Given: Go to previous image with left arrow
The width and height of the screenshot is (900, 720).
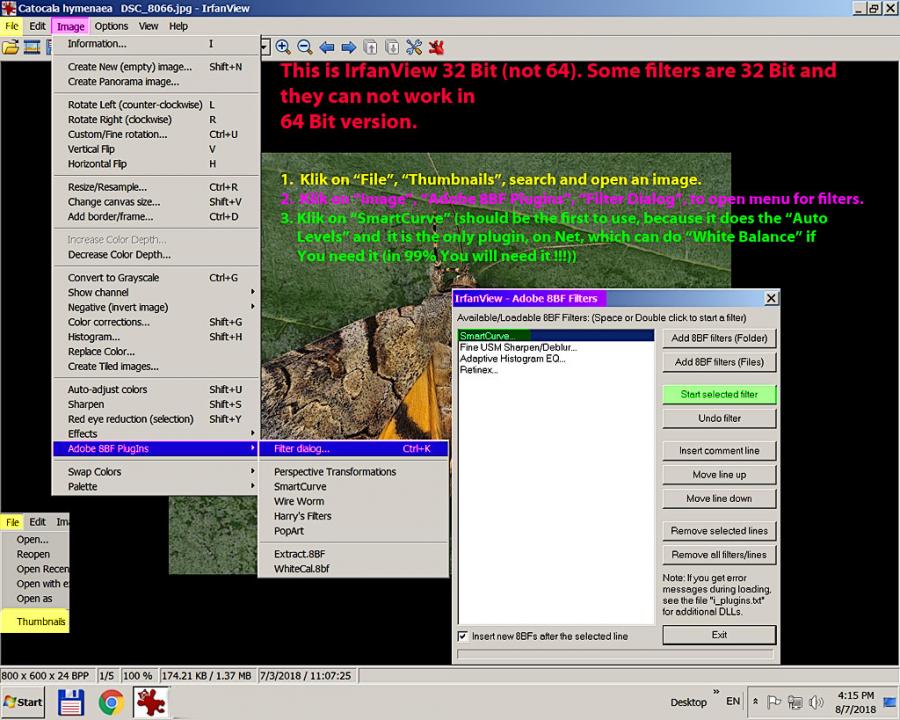Looking at the screenshot, I should click(327, 47).
